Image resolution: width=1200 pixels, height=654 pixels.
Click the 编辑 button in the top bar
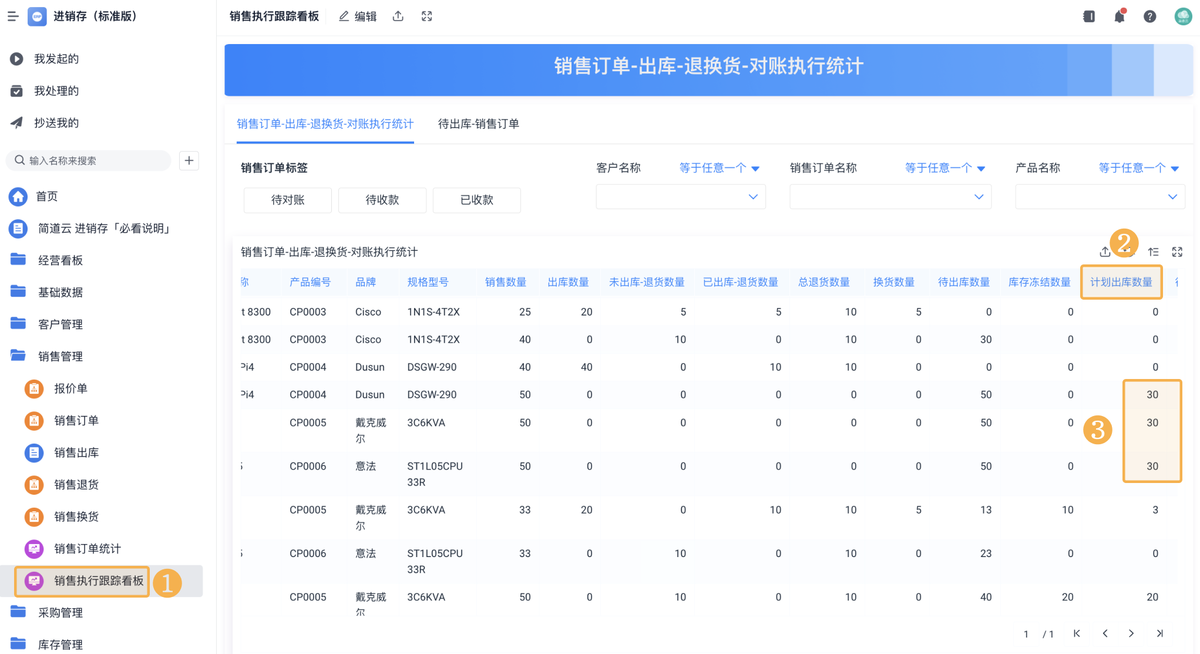[x=358, y=17]
